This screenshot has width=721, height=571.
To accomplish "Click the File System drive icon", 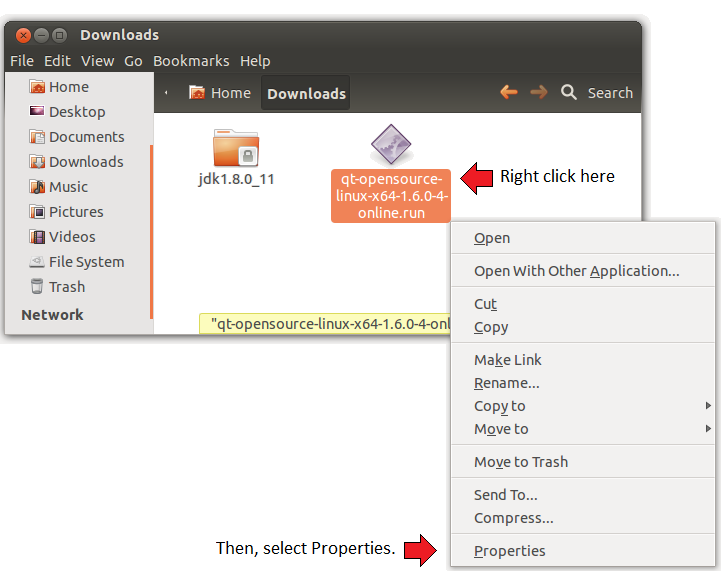I will (x=37, y=261).
